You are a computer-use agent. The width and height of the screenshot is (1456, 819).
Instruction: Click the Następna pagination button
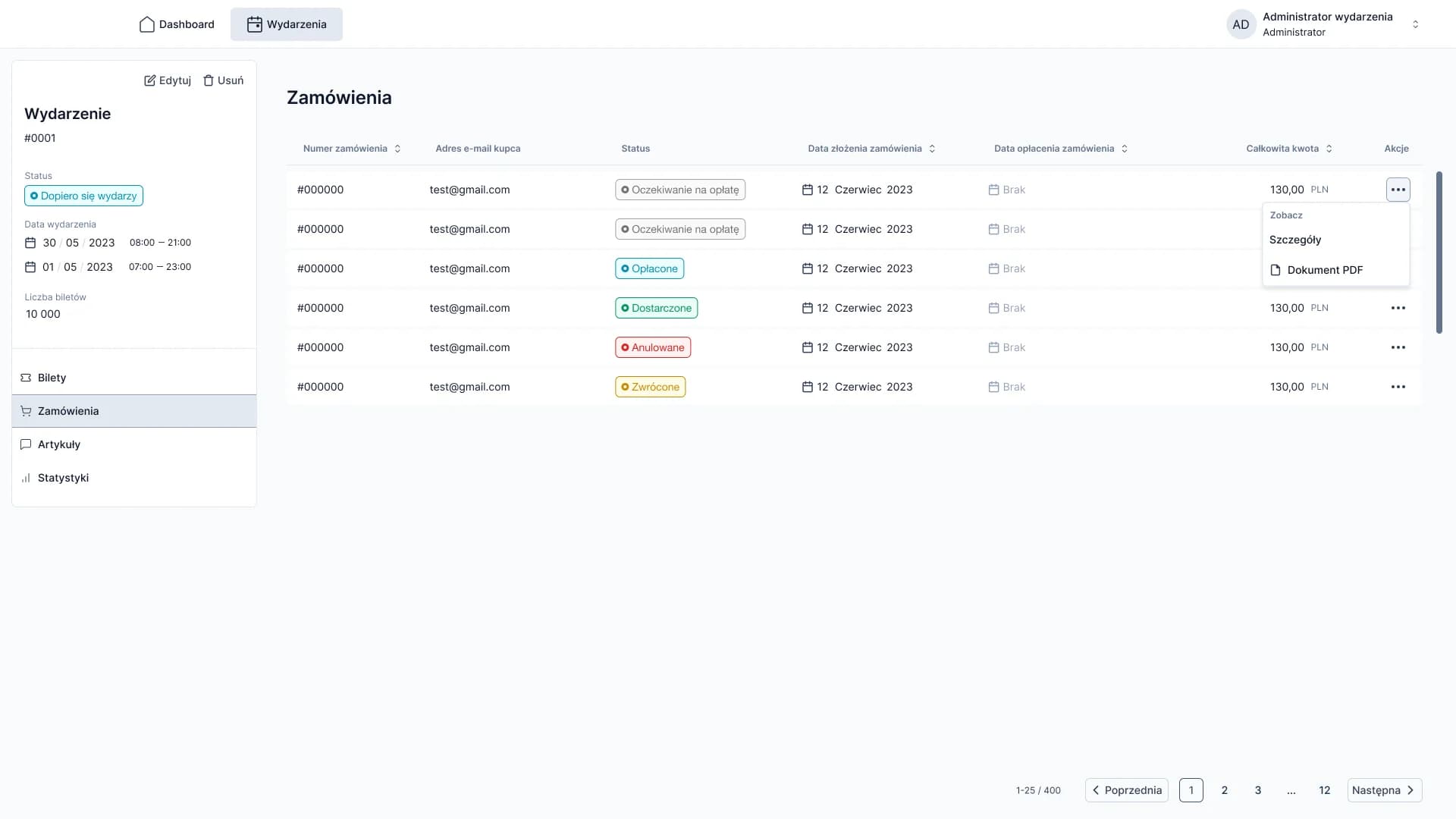1384,790
